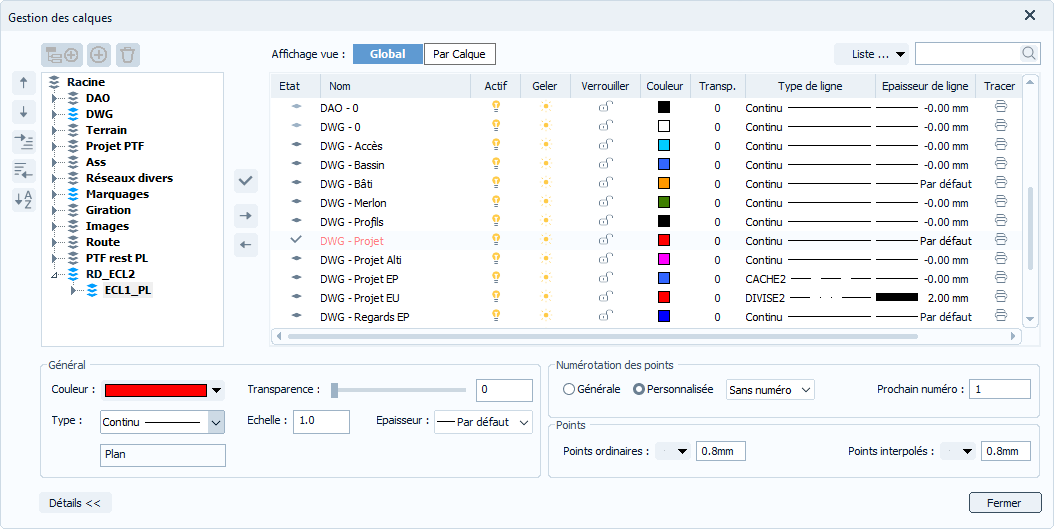Toggle freeze sun for DWG - Accès
The width and height of the screenshot is (1054, 529).
(545, 145)
